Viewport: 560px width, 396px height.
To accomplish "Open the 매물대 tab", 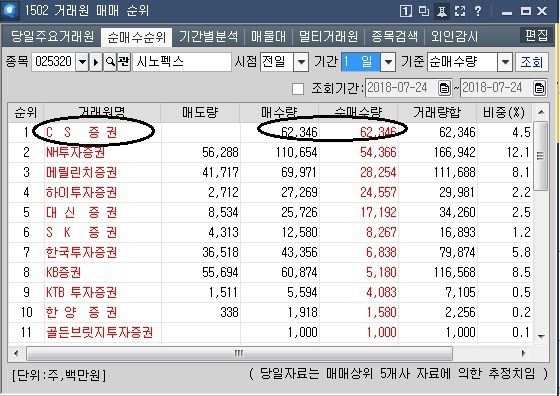I will click(x=268, y=36).
